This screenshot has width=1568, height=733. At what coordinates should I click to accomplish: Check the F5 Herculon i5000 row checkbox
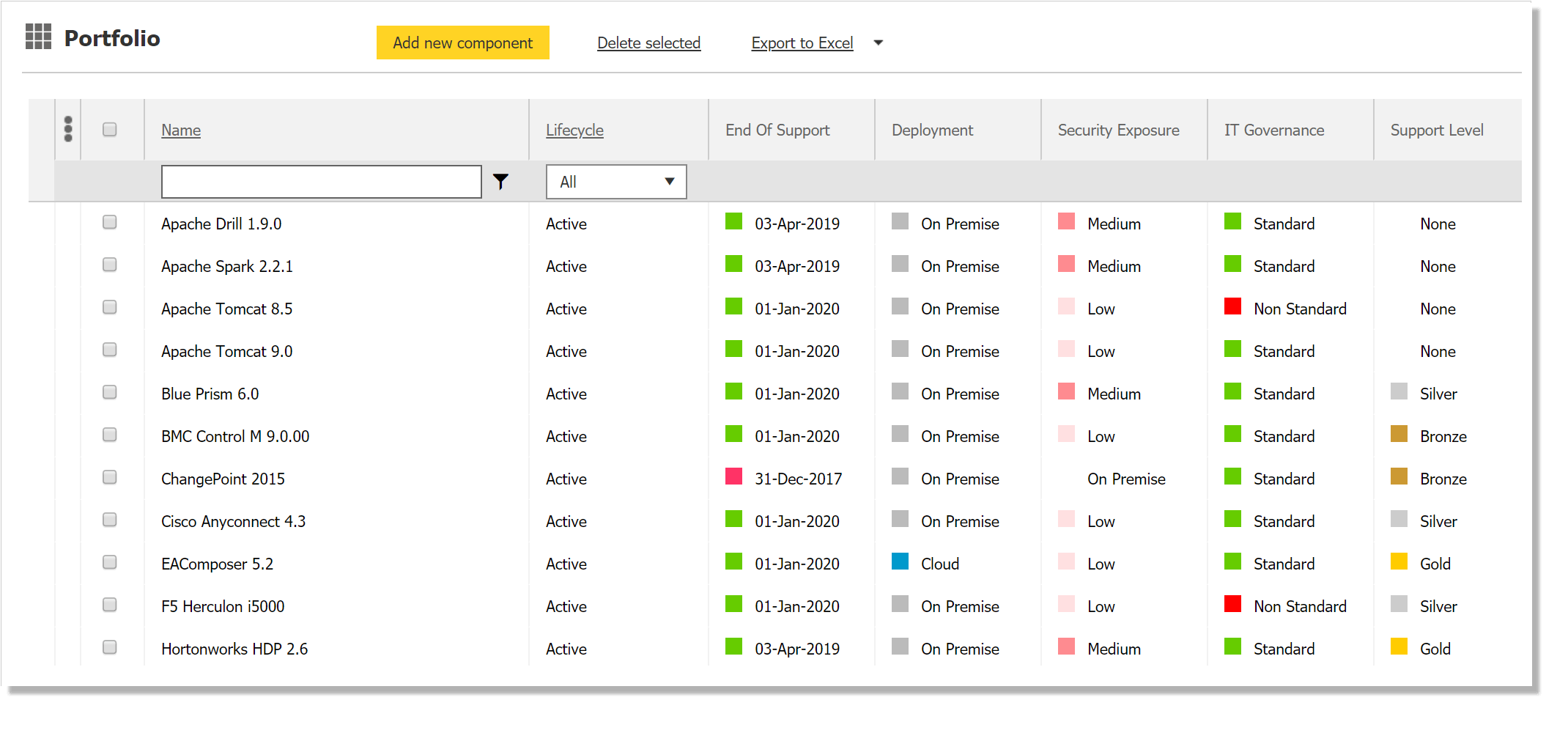[110, 605]
